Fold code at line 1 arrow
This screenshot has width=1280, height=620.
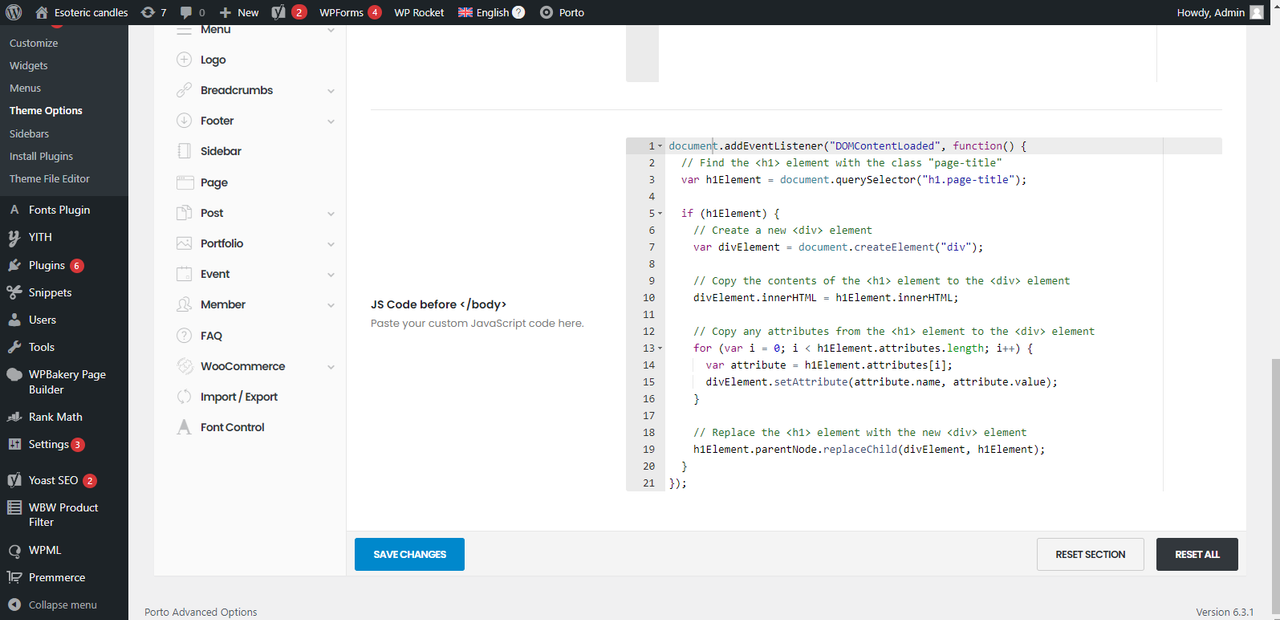pos(660,146)
